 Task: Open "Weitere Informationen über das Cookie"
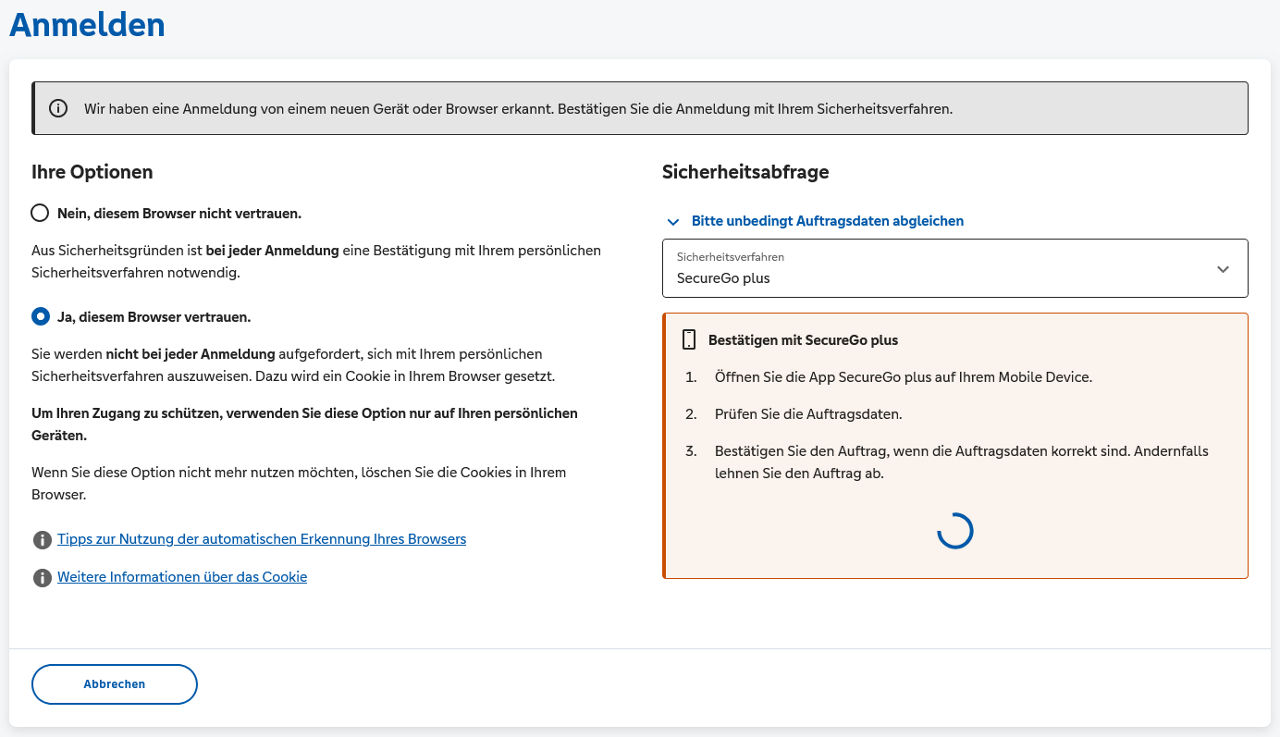[x=182, y=577]
